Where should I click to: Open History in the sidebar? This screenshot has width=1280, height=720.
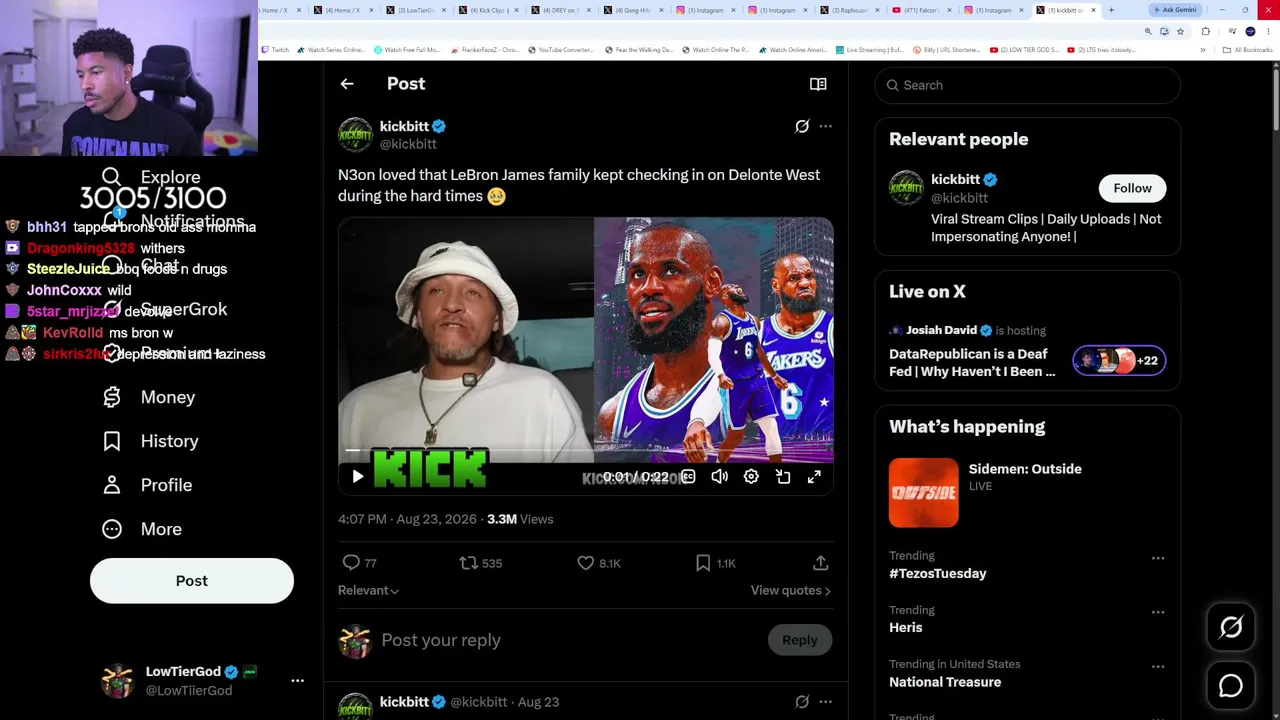point(151,441)
